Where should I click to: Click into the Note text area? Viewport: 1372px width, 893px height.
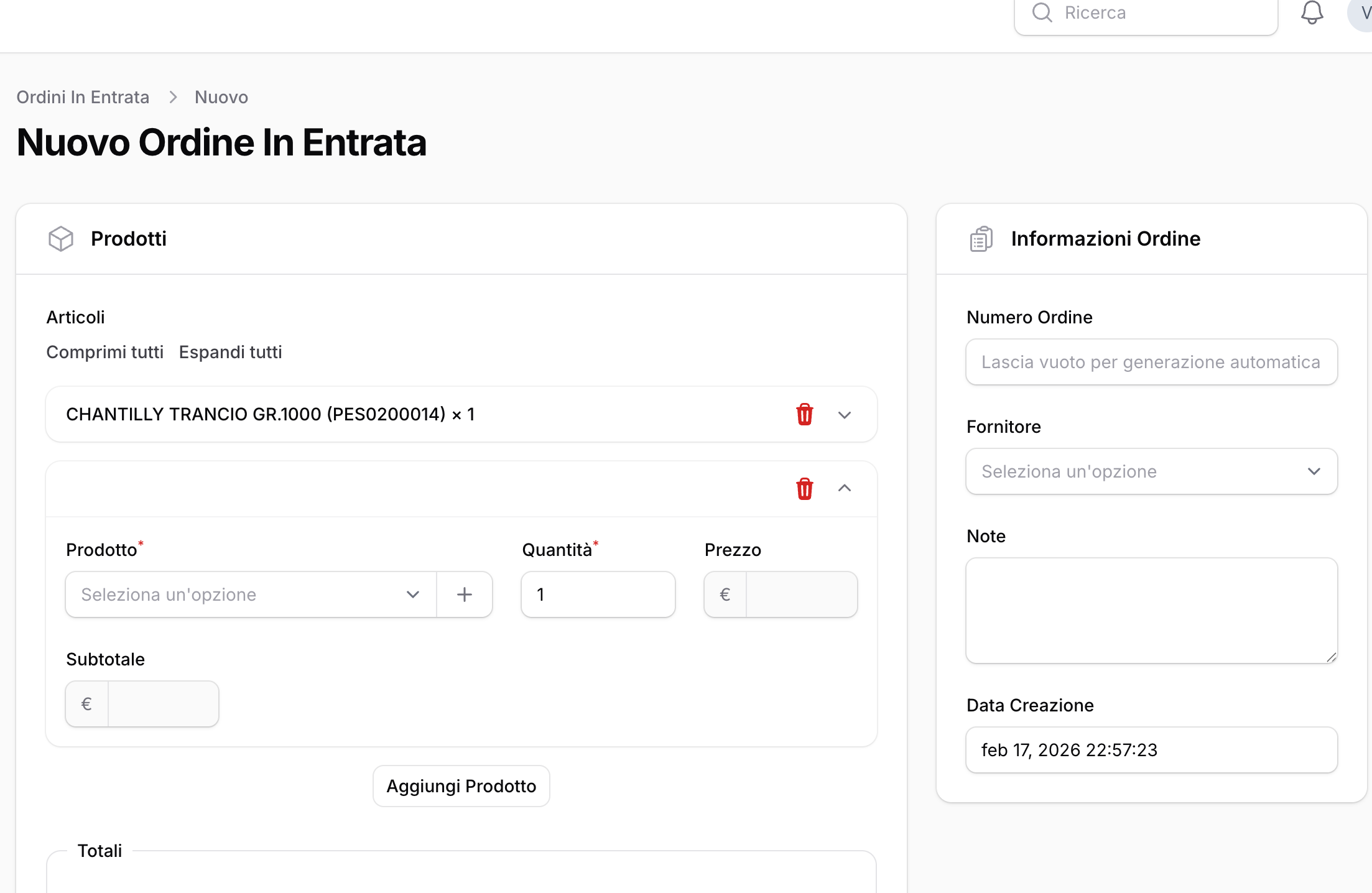[1151, 611]
